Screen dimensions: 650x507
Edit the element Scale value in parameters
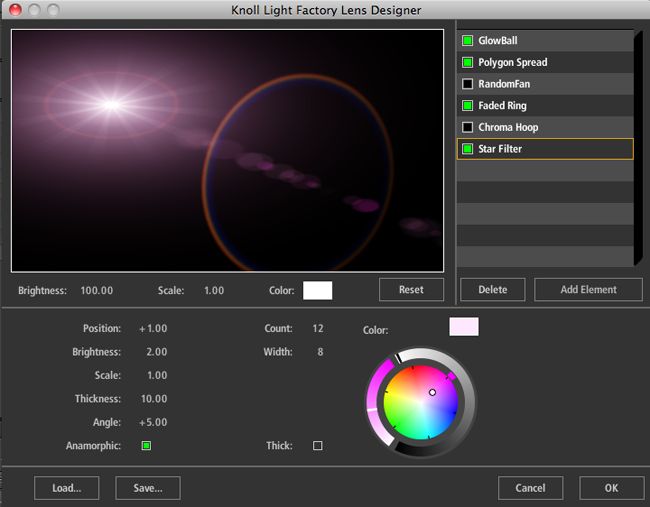tap(157, 375)
